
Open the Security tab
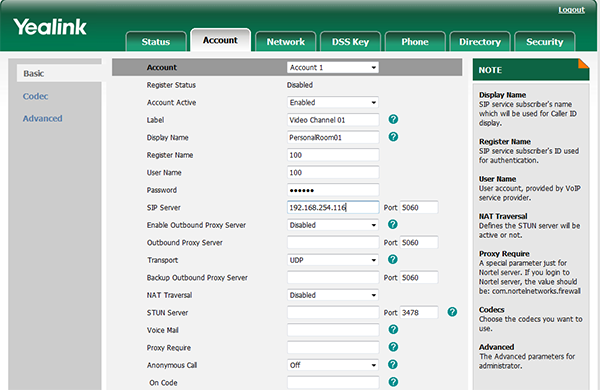click(x=545, y=42)
